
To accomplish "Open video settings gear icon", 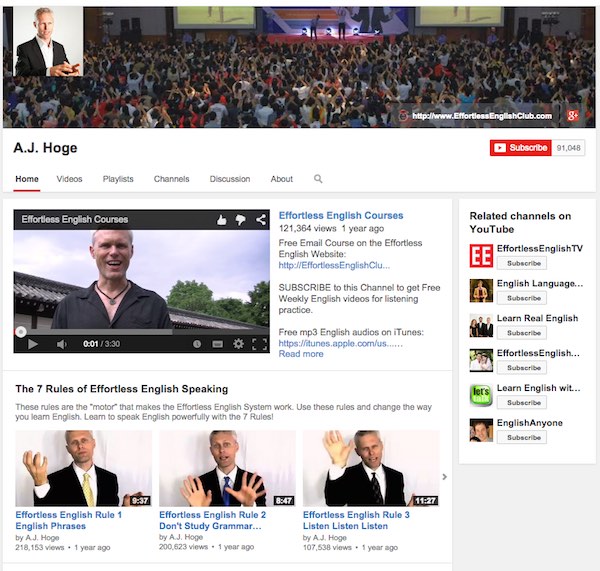I will pyautogui.click(x=238, y=344).
